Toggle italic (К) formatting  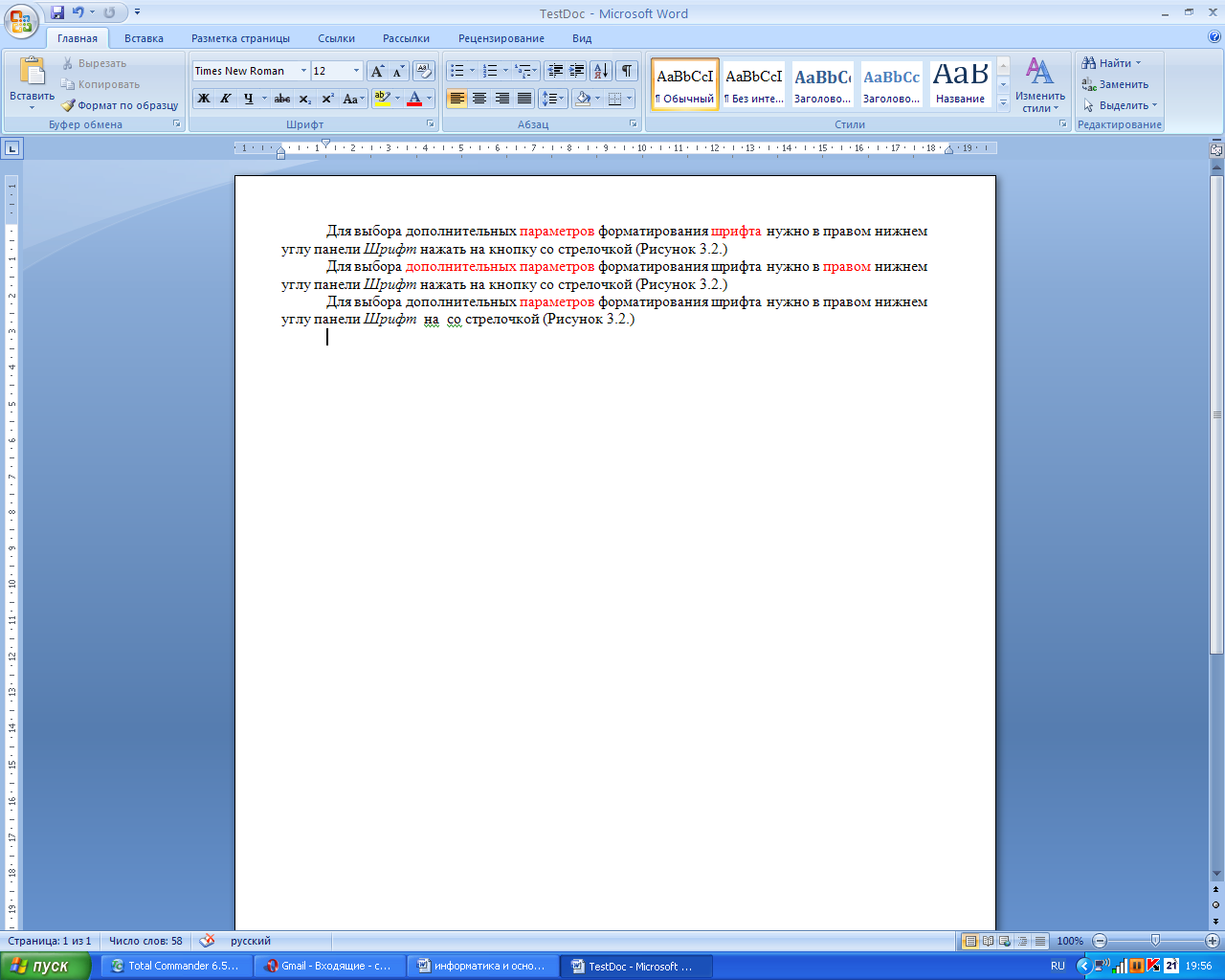(226, 98)
